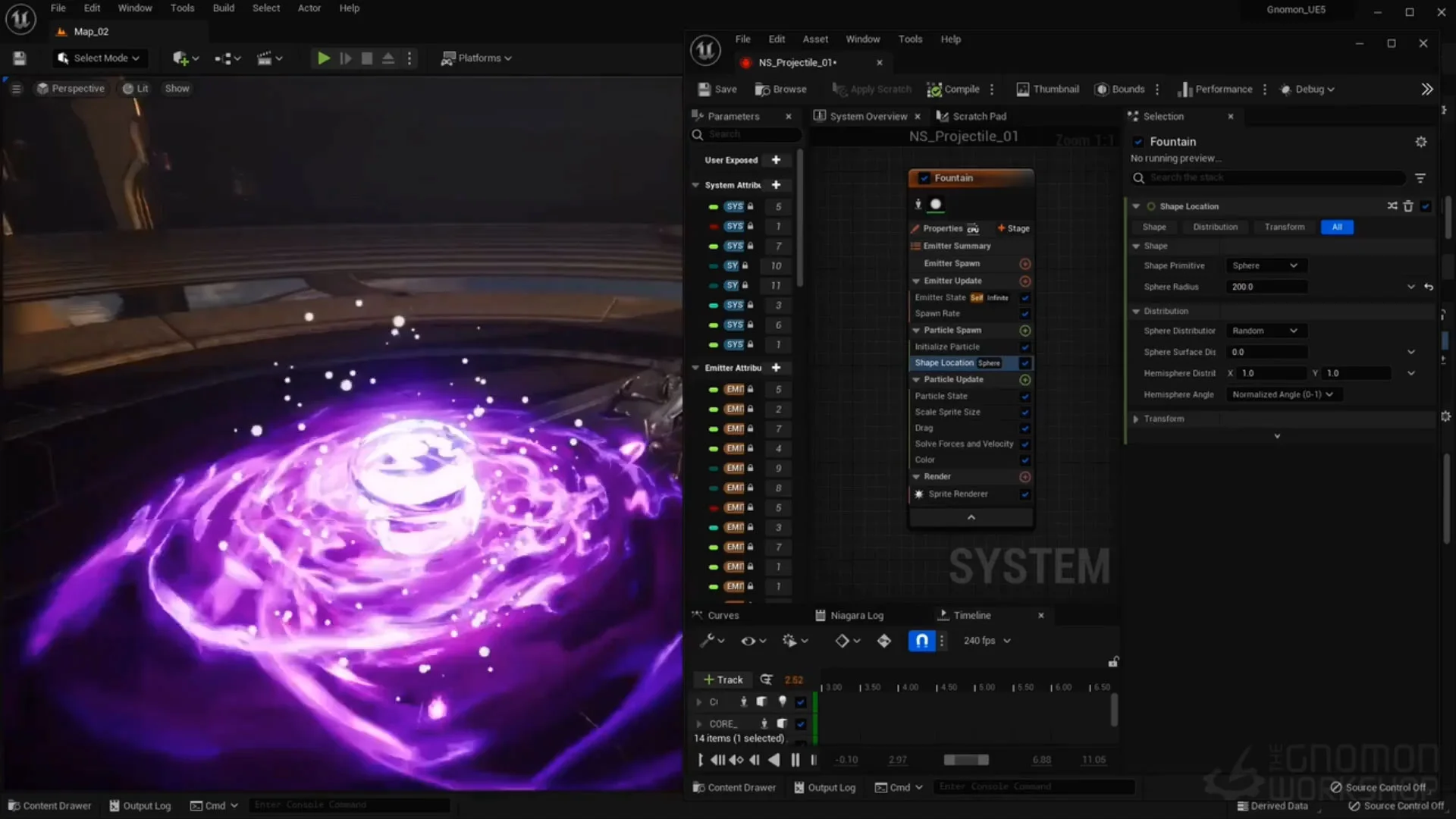Add module to Particle Update group
1456x819 pixels.
coord(1025,380)
